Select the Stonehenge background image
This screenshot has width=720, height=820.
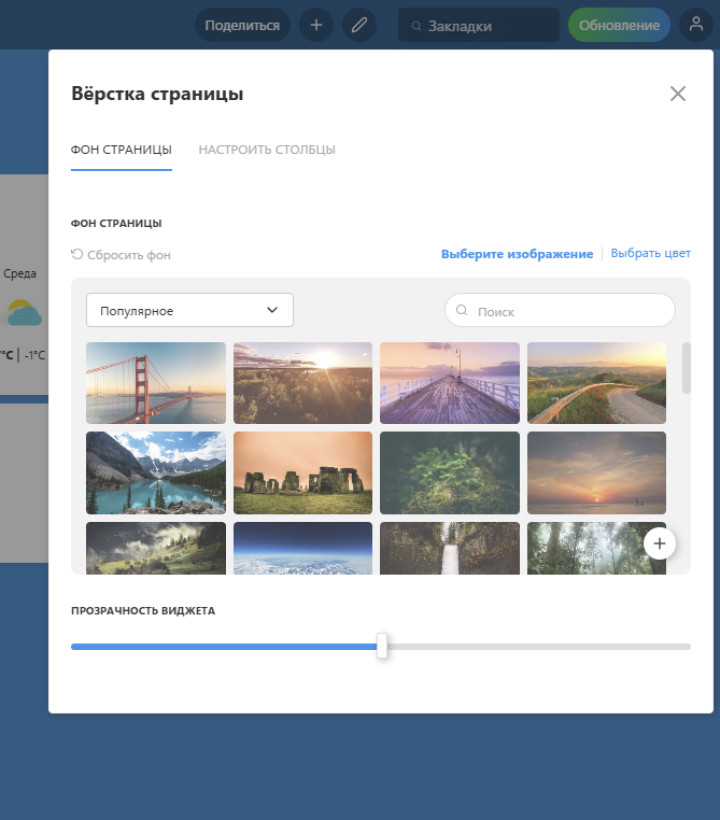302,472
